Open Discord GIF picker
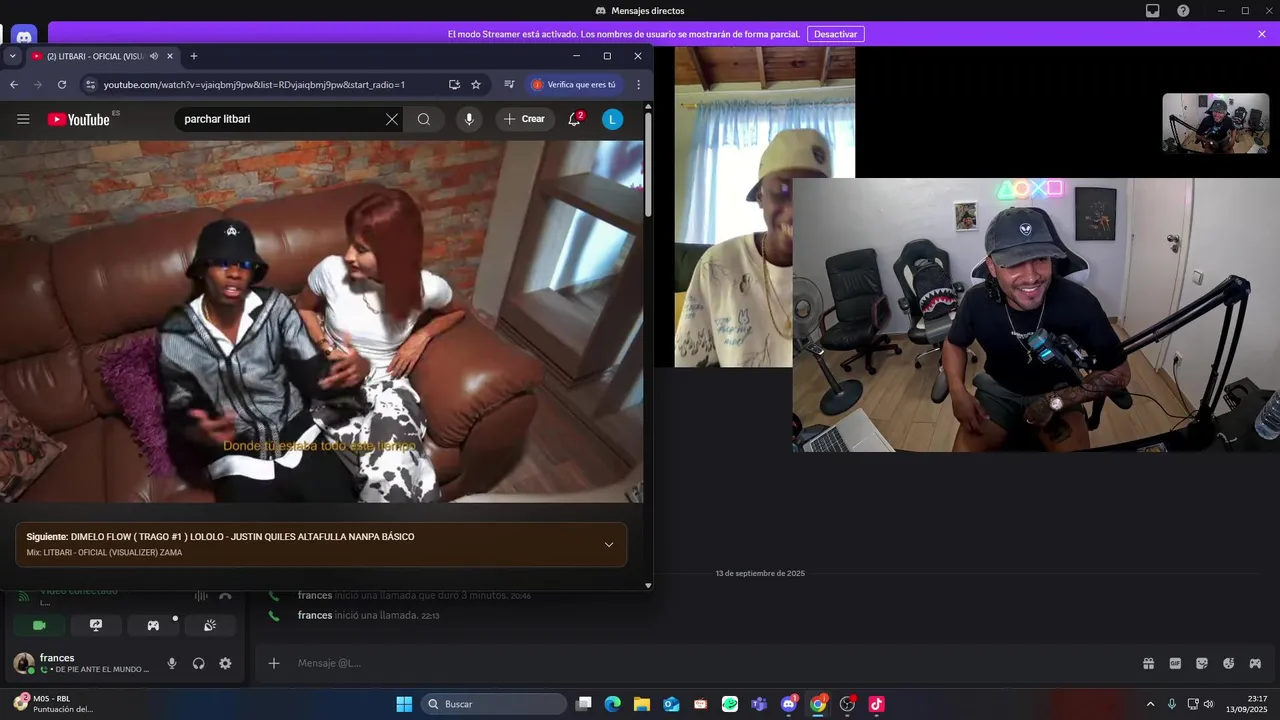The image size is (1280, 720). [x=1175, y=663]
